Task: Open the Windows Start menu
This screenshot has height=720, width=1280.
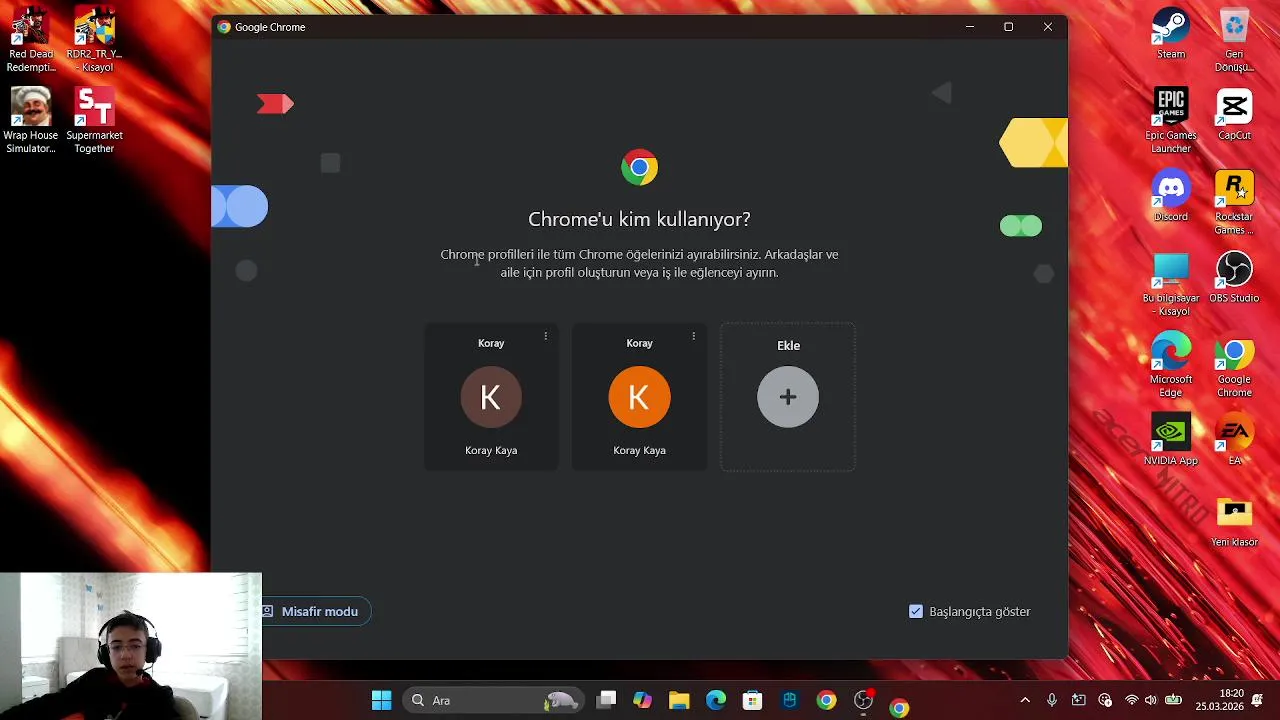Action: 382,700
